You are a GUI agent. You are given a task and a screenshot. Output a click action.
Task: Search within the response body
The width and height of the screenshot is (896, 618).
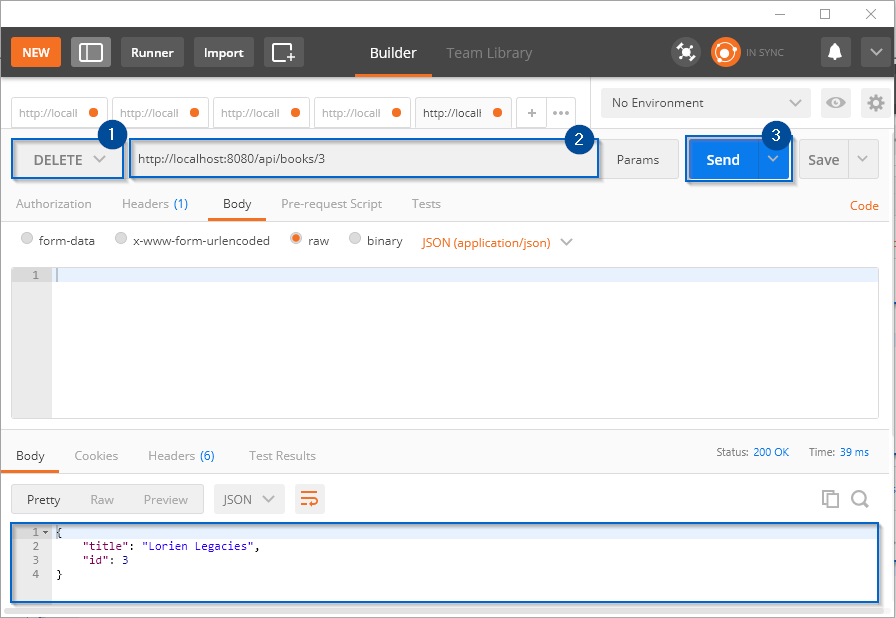click(x=860, y=499)
